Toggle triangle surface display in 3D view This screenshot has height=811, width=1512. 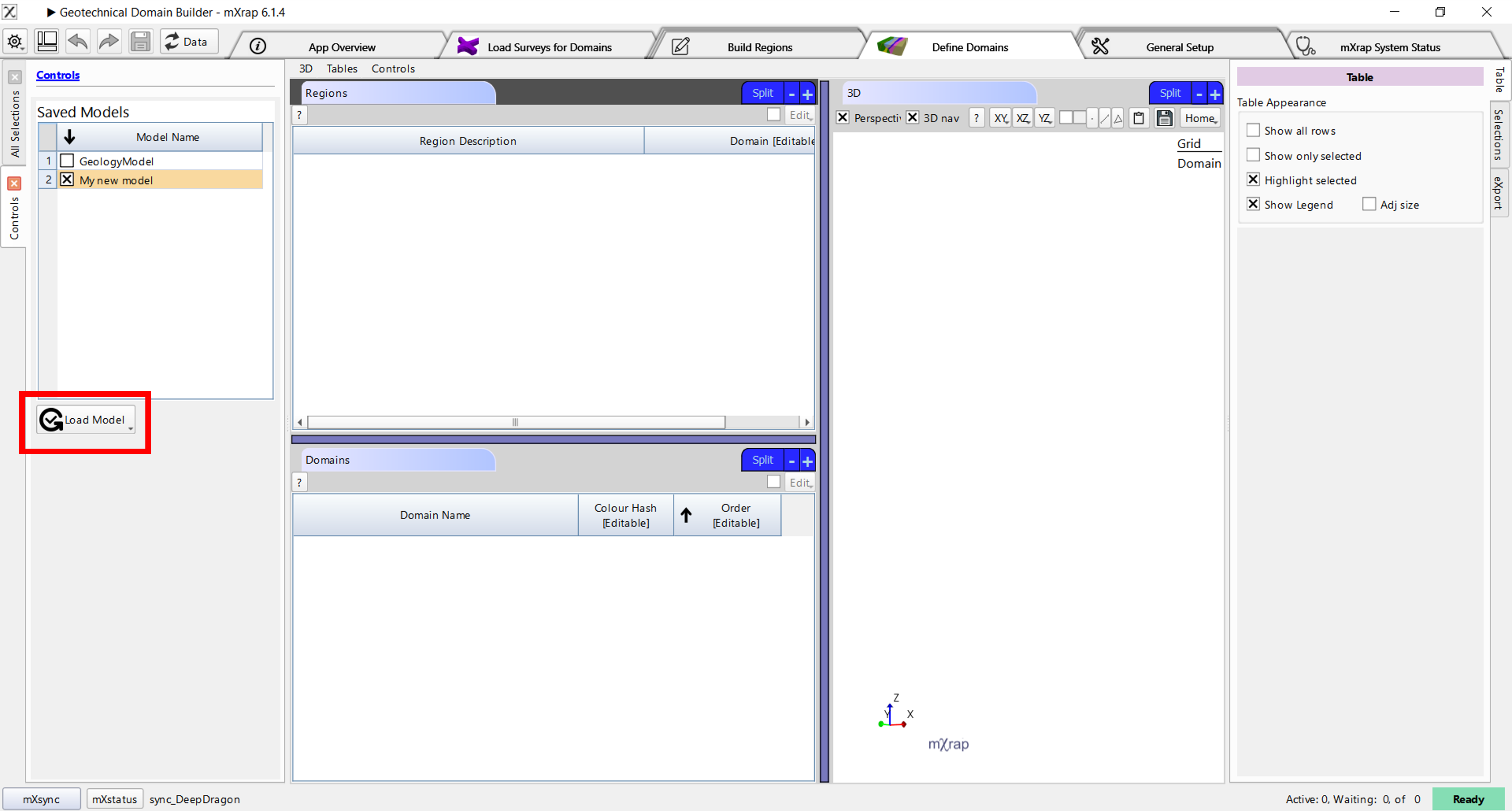click(1117, 118)
